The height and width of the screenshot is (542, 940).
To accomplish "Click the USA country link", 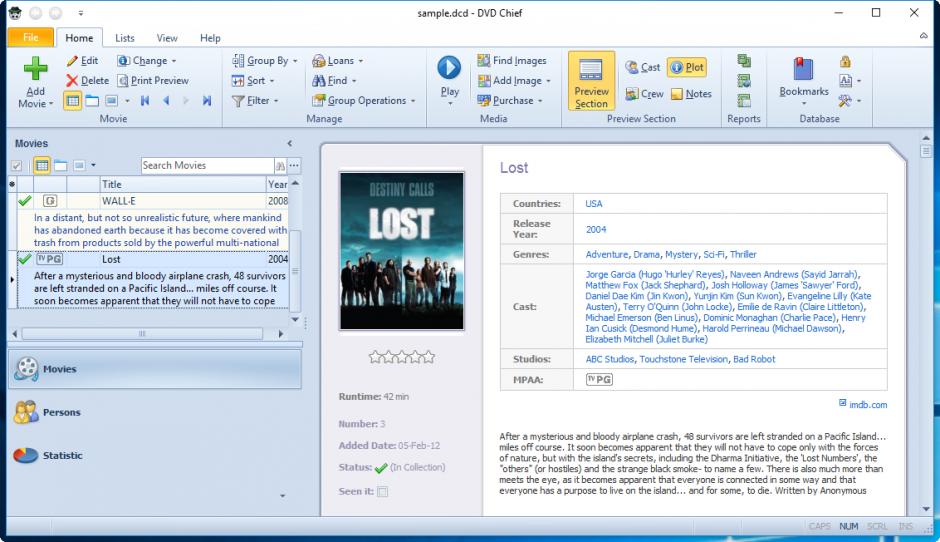I will [x=593, y=204].
